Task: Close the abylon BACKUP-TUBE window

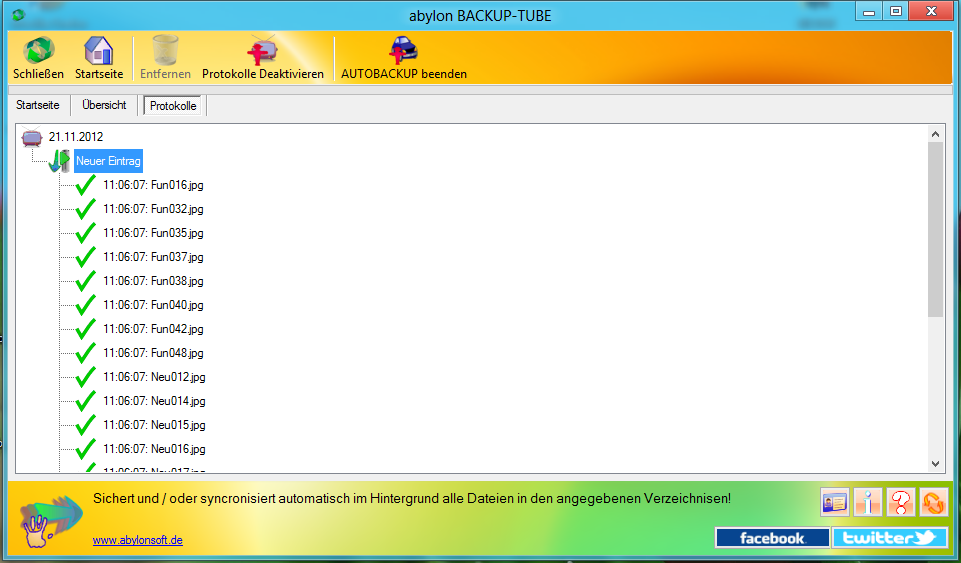Action: pyautogui.click(x=931, y=11)
